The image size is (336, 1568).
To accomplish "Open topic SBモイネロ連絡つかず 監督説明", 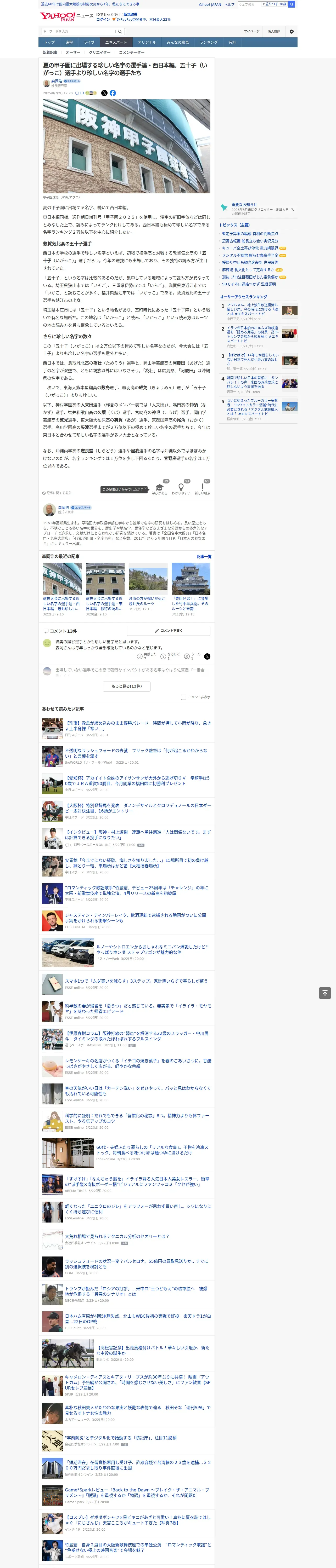I will [249, 284].
